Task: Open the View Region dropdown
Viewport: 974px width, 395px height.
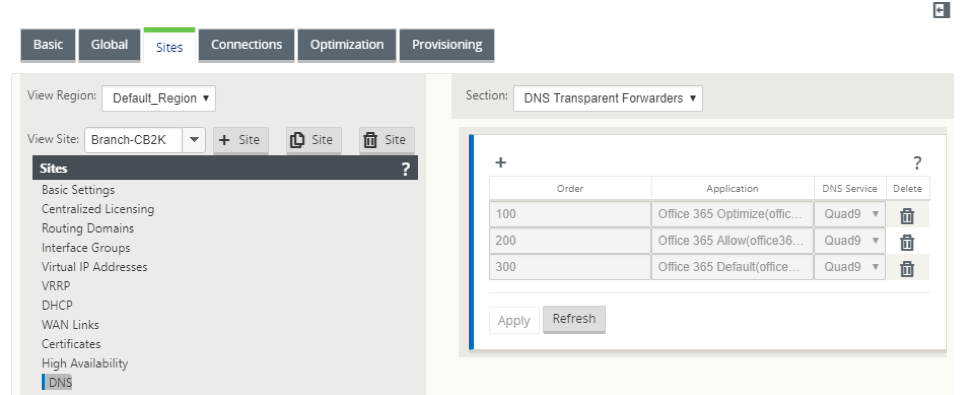Action: tap(159, 98)
